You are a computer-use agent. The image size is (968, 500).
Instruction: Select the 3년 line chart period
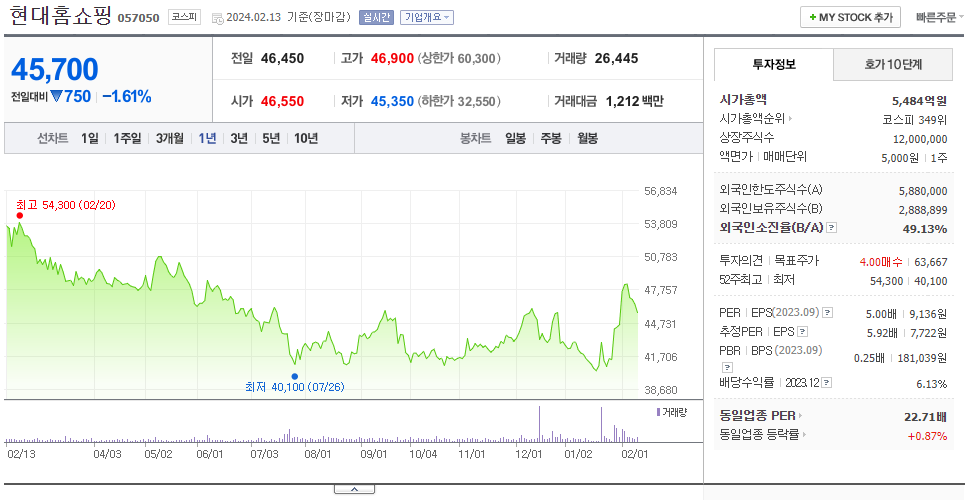(239, 138)
